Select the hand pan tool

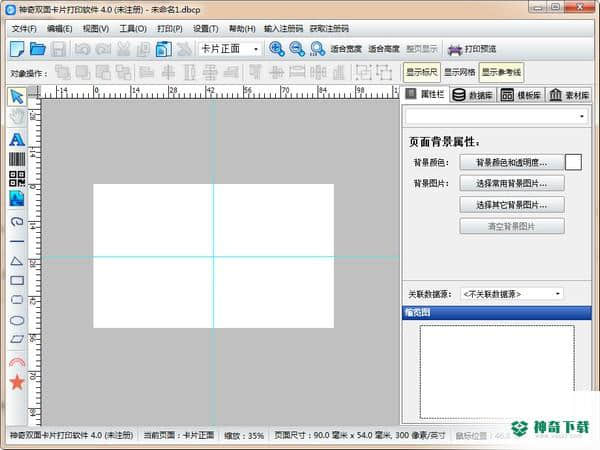tap(17, 117)
